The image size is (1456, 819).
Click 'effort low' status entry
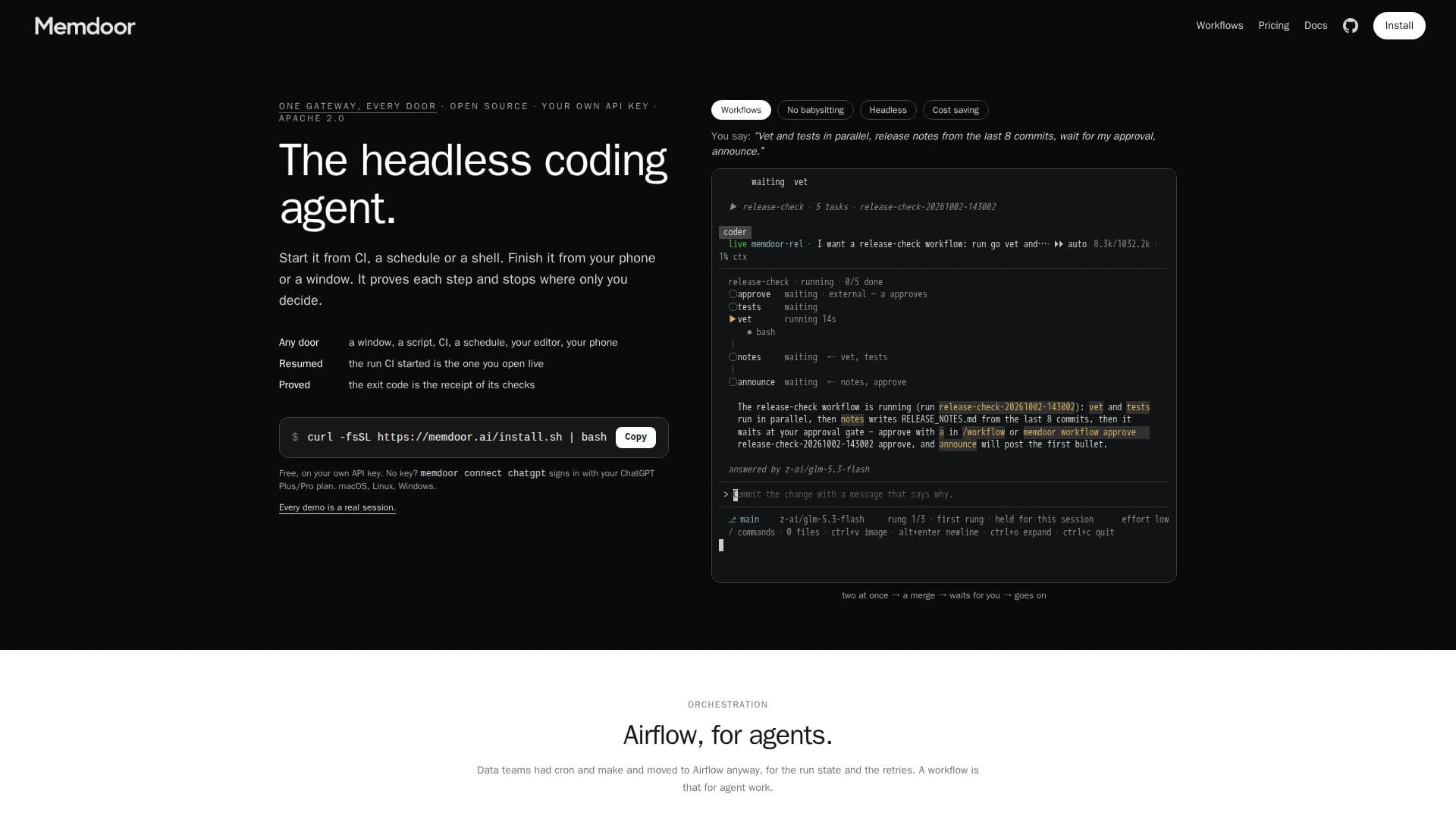tap(1145, 519)
